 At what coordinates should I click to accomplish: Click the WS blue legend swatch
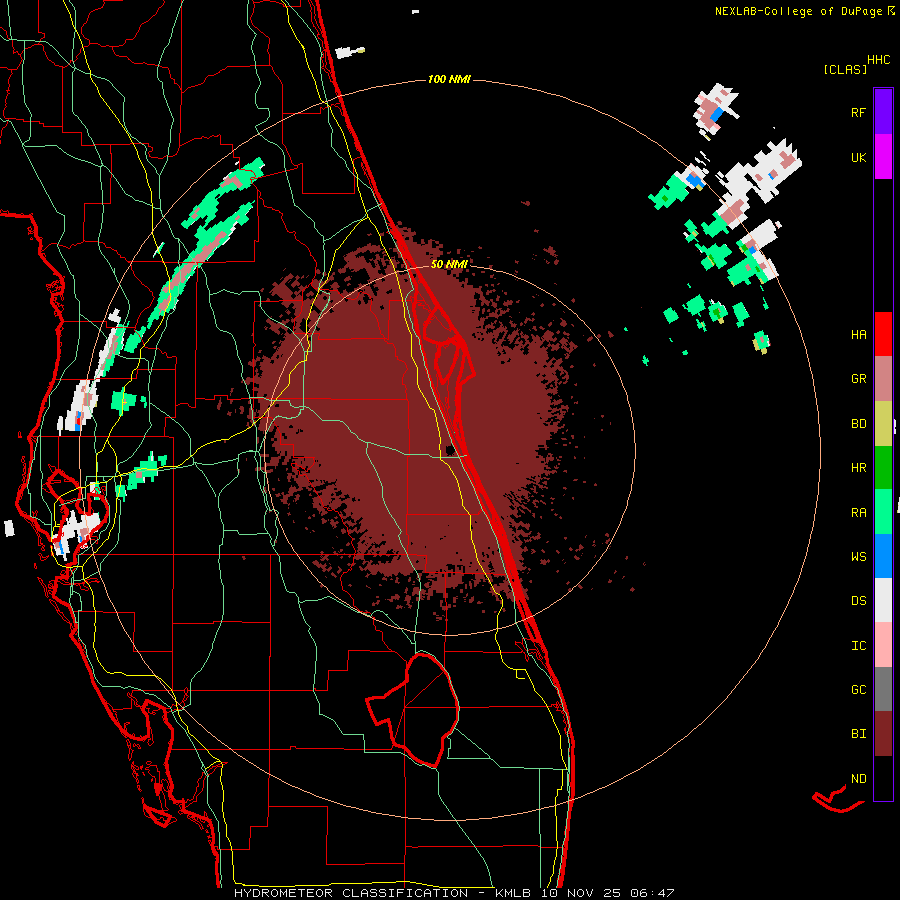pos(883,556)
